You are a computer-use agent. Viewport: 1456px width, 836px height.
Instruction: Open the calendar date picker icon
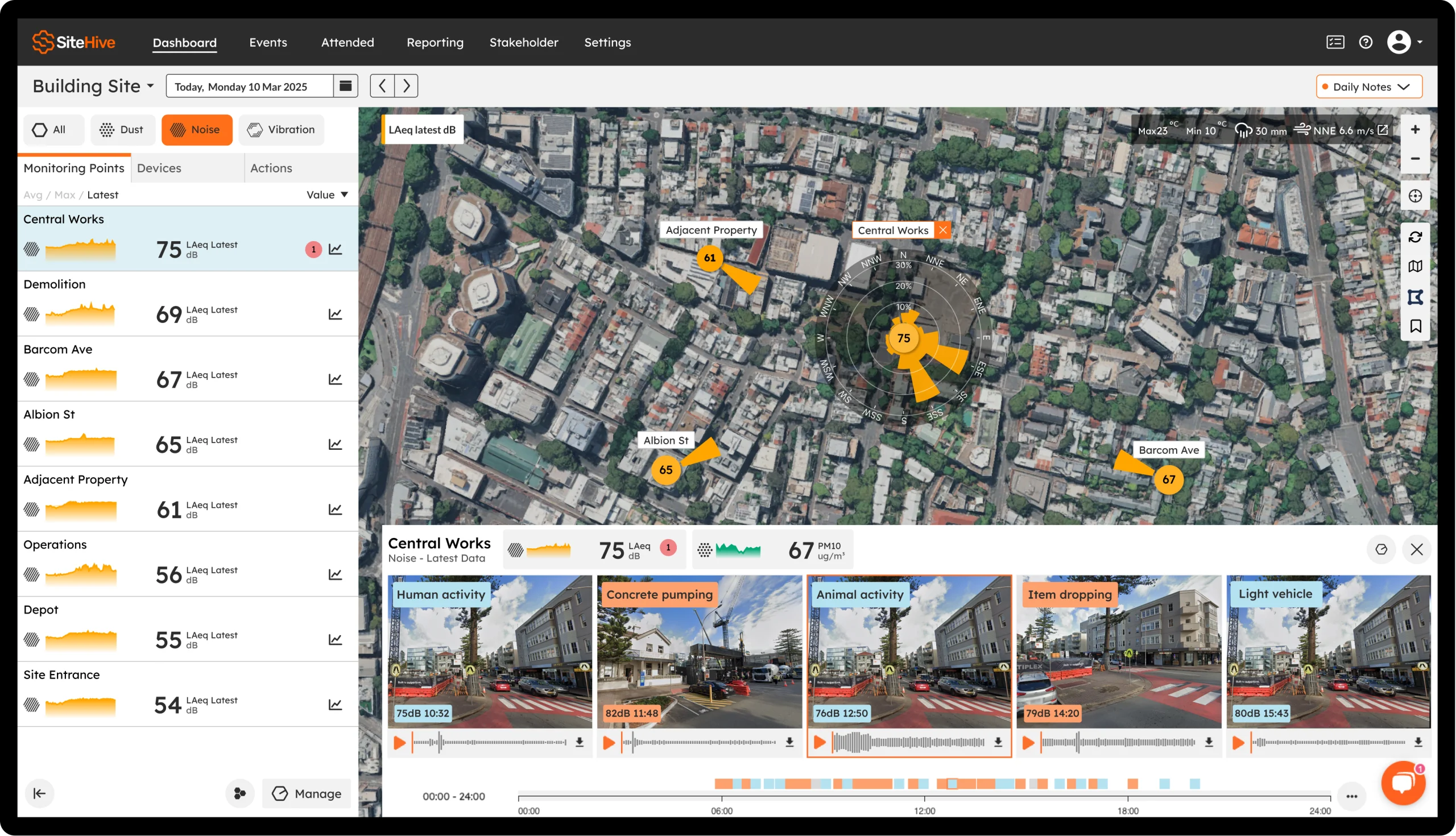pos(345,86)
